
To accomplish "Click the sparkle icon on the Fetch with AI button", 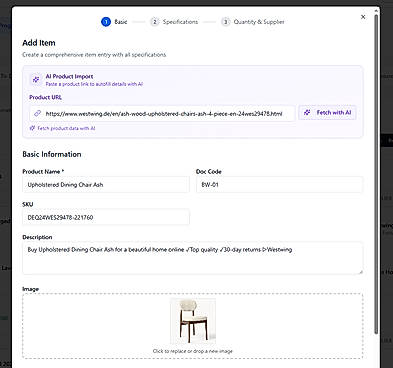I will tap(307, 113).
